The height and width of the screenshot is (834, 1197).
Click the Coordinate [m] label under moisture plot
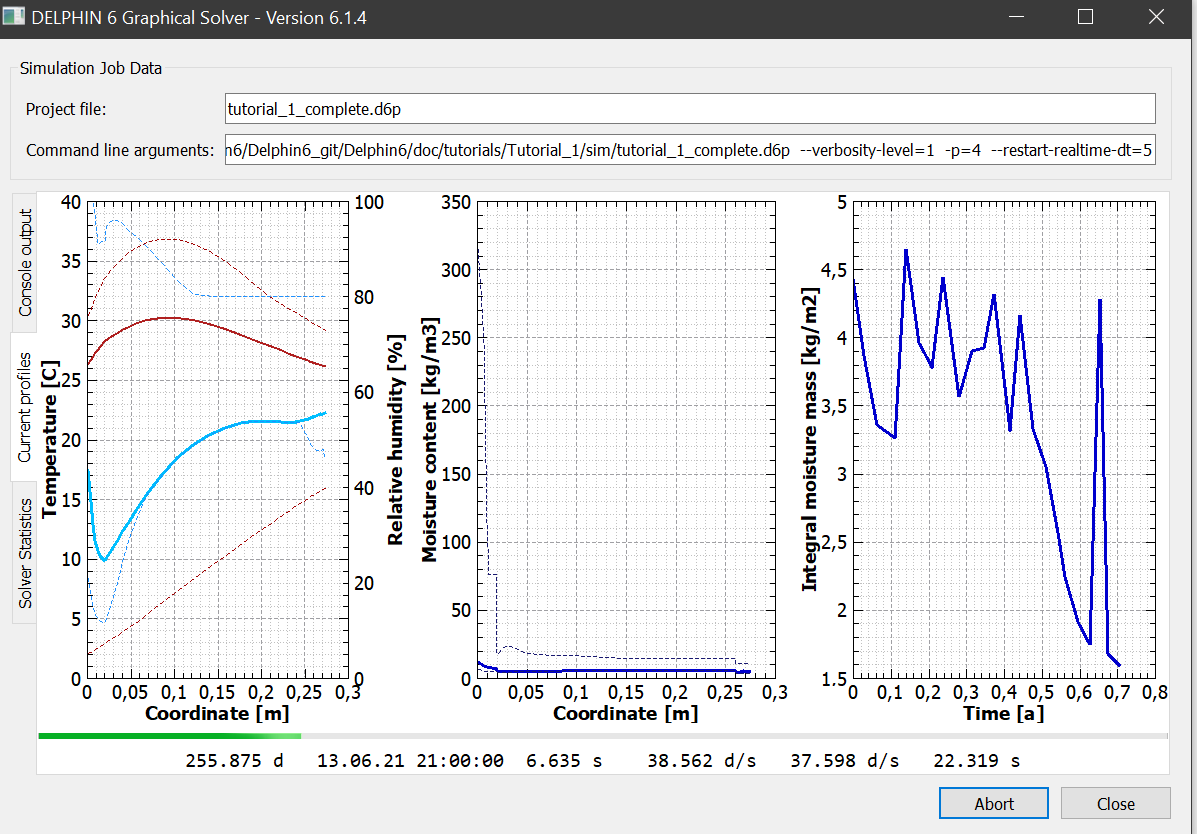(625, 713)
